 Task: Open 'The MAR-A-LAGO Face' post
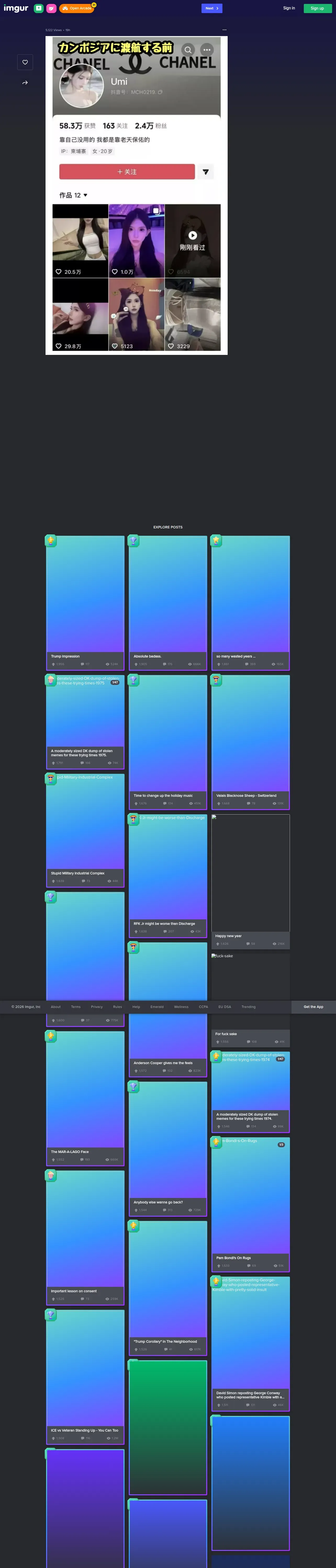[x=85, y=1099]
